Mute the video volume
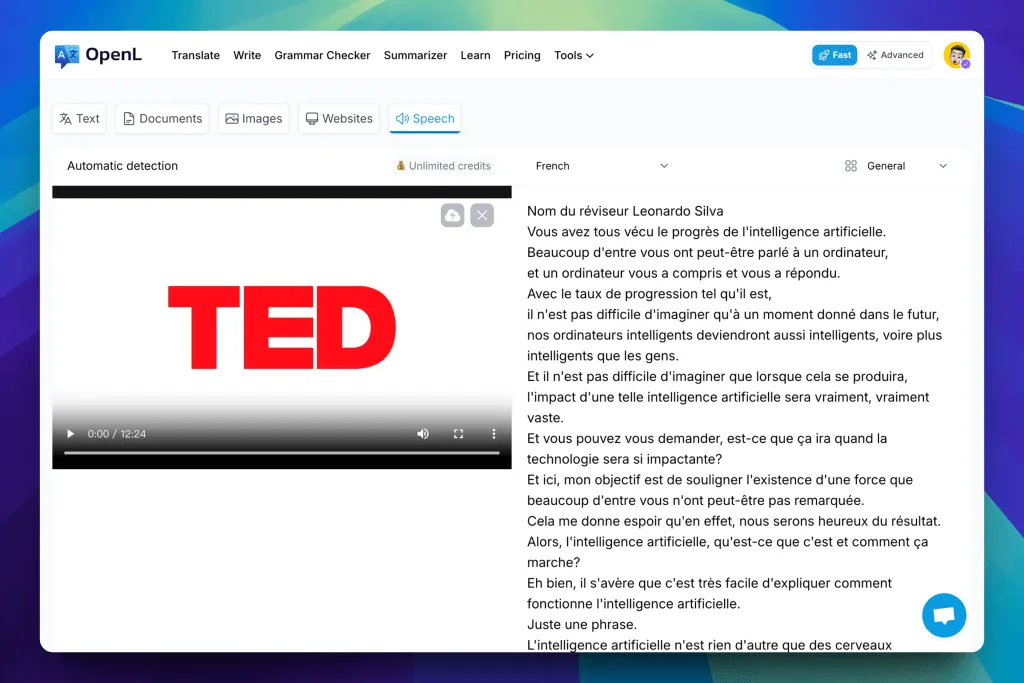Viewport: 1024px width, 683px height. (423, 434)
